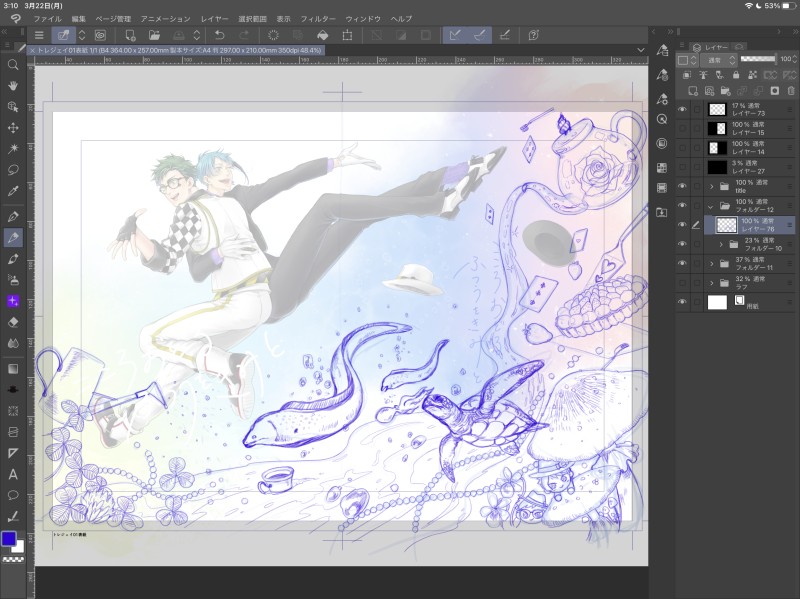Select the Eraser tool

pos(13,322)
